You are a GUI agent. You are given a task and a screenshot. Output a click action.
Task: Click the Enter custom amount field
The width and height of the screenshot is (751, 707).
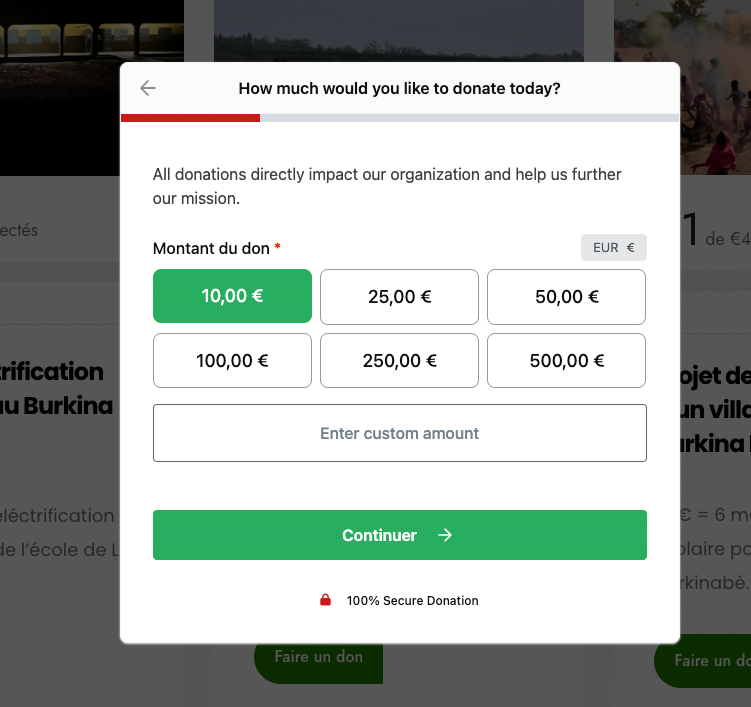(x=399, y=433)
